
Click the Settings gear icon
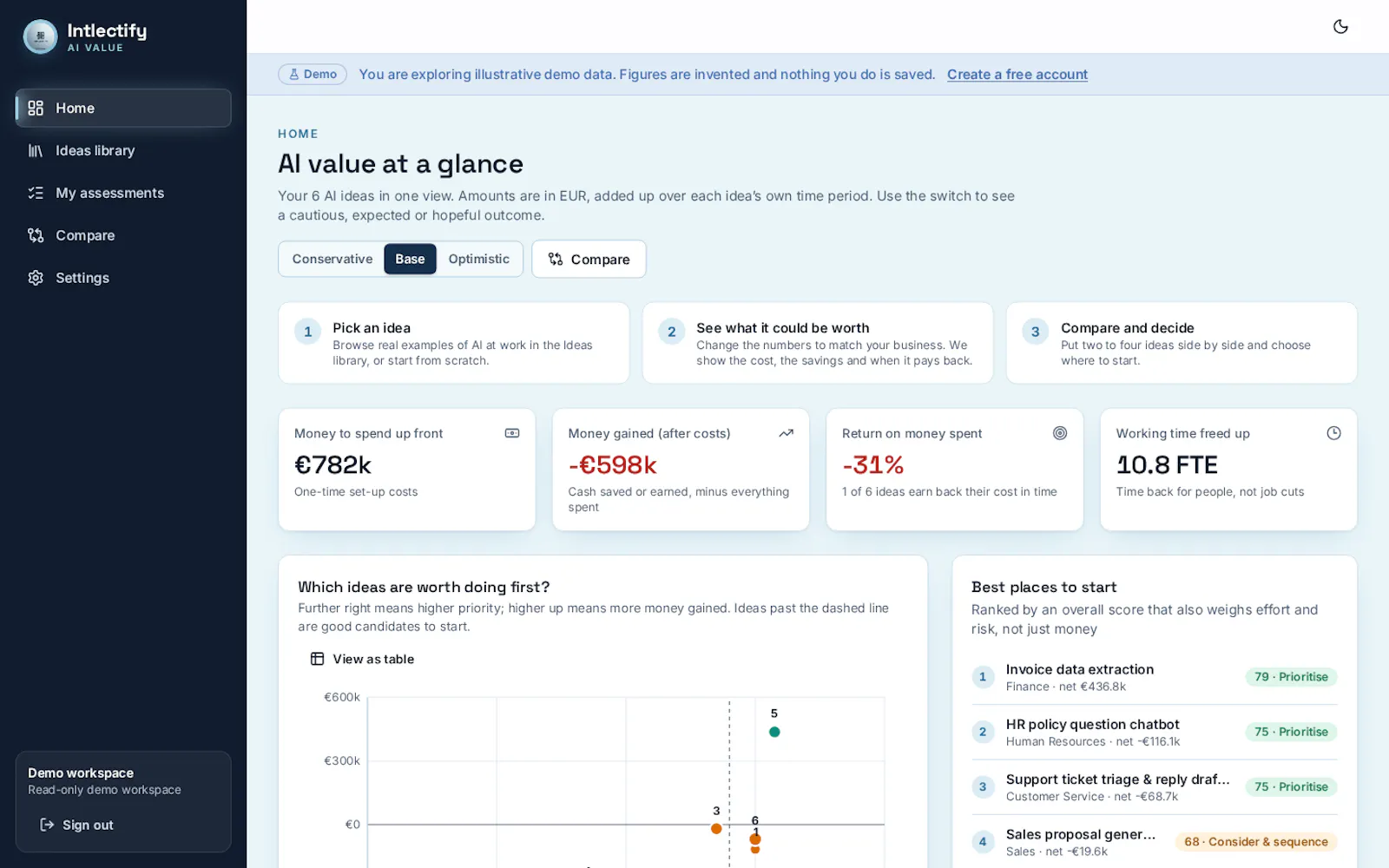(x=36, y=279)
